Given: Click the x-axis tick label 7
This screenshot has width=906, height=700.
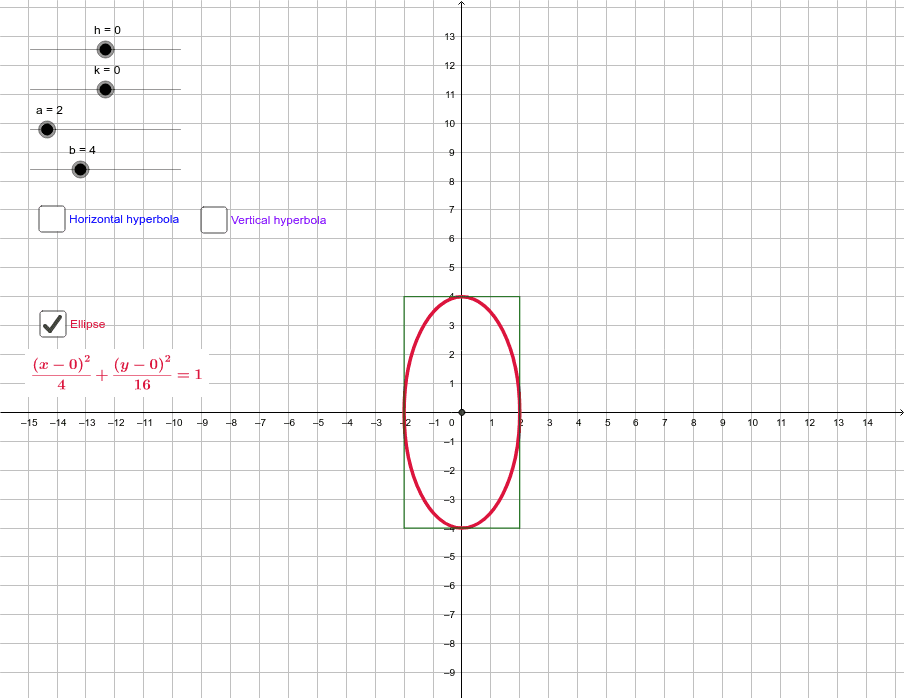Looking at the screenshot, I should (664, 423).
